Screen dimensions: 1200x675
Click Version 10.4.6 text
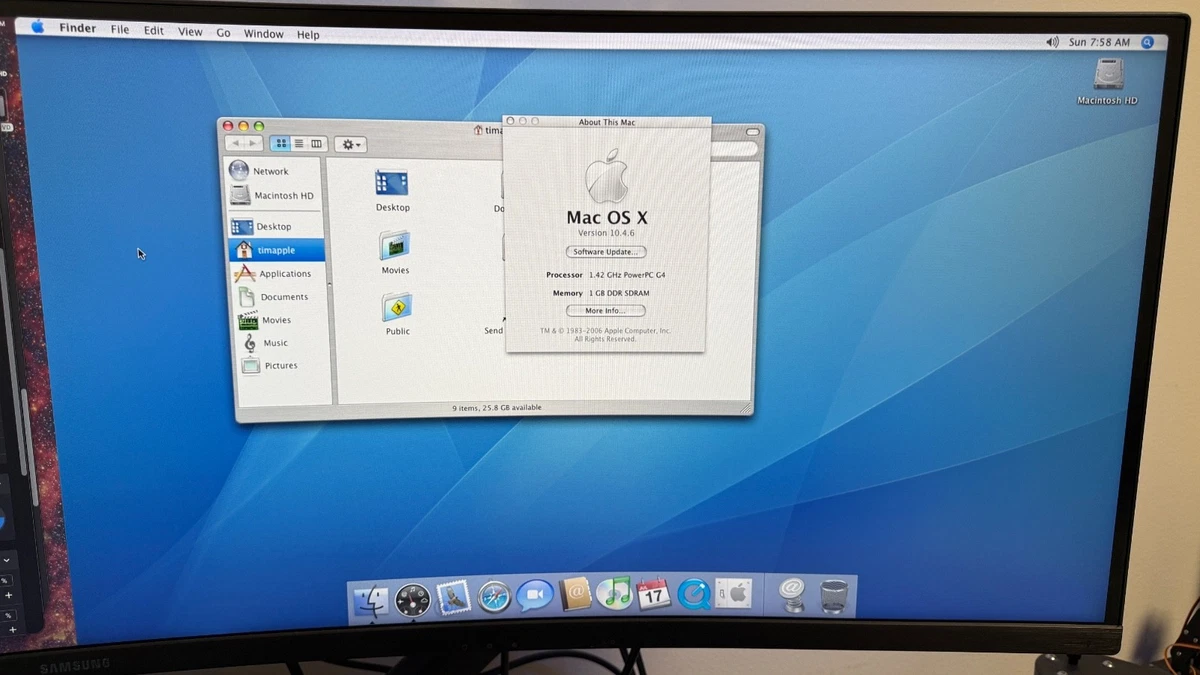click(x=606, y=233)
